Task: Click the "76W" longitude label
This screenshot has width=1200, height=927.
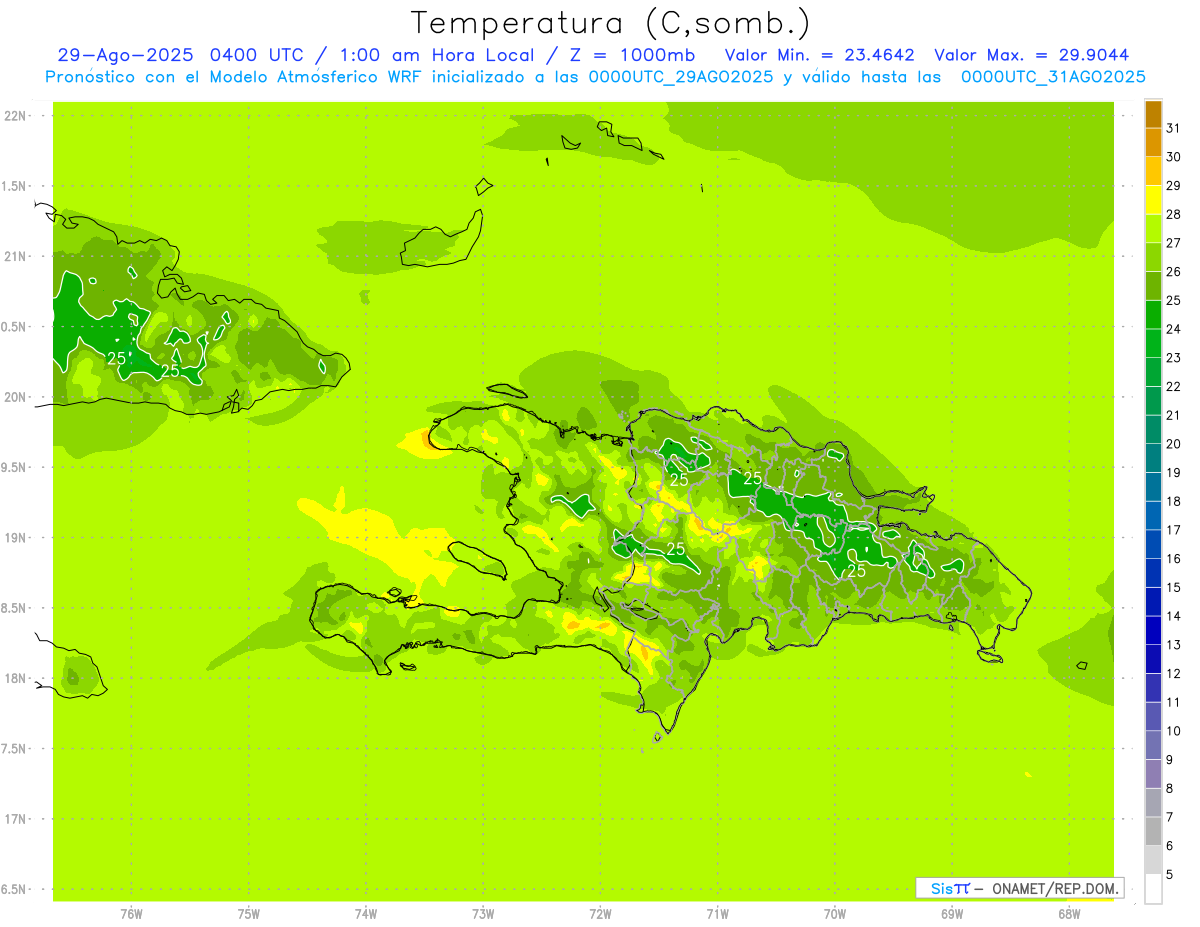Action: click(131, 913)
